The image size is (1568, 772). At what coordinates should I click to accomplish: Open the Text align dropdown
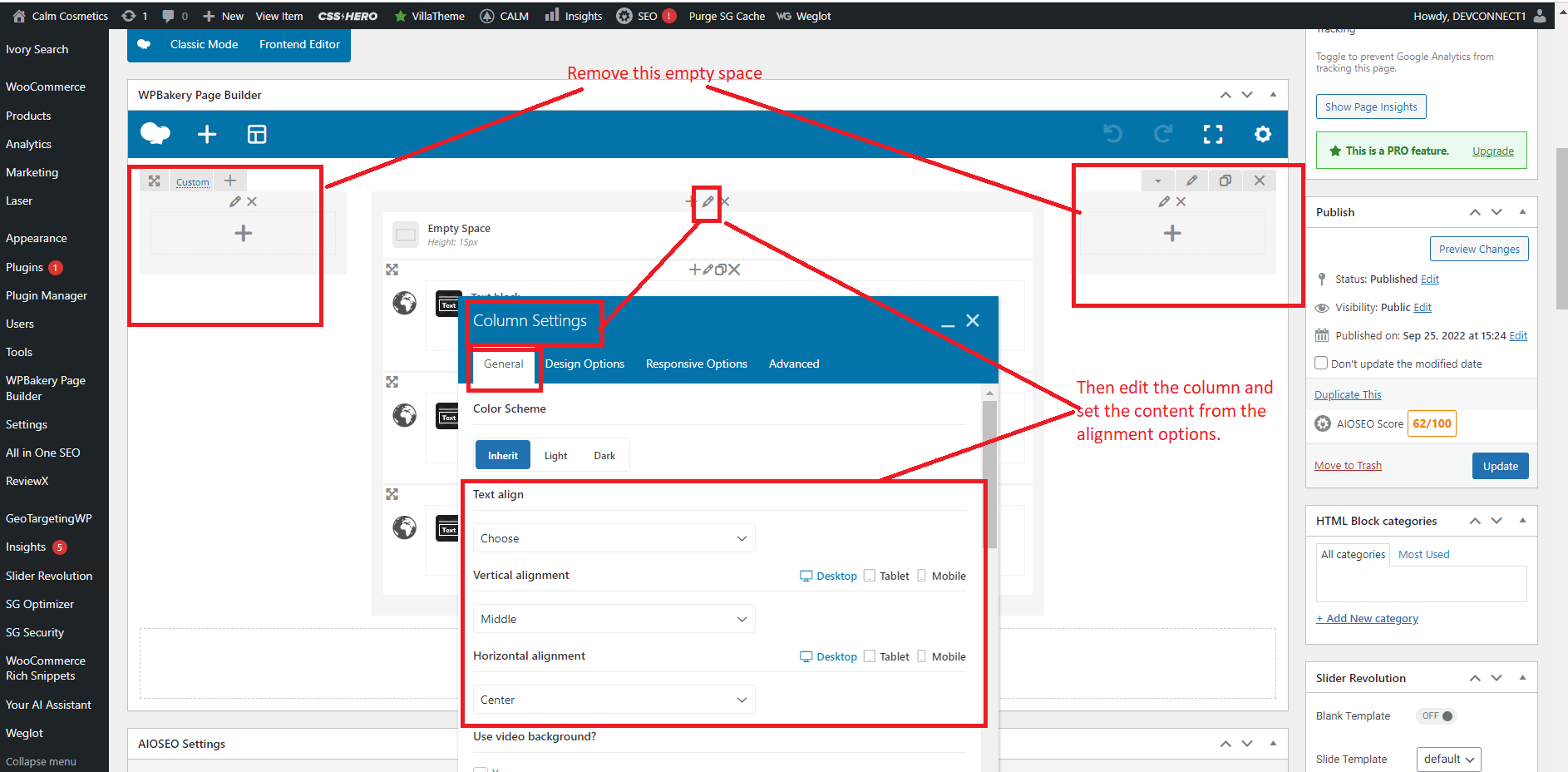click(614, 538)
